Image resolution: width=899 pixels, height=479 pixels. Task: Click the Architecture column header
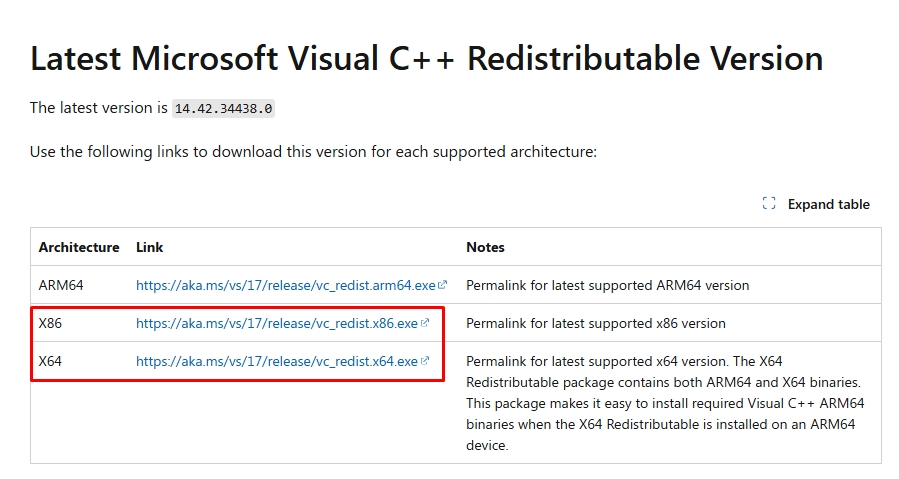[79, 247]
